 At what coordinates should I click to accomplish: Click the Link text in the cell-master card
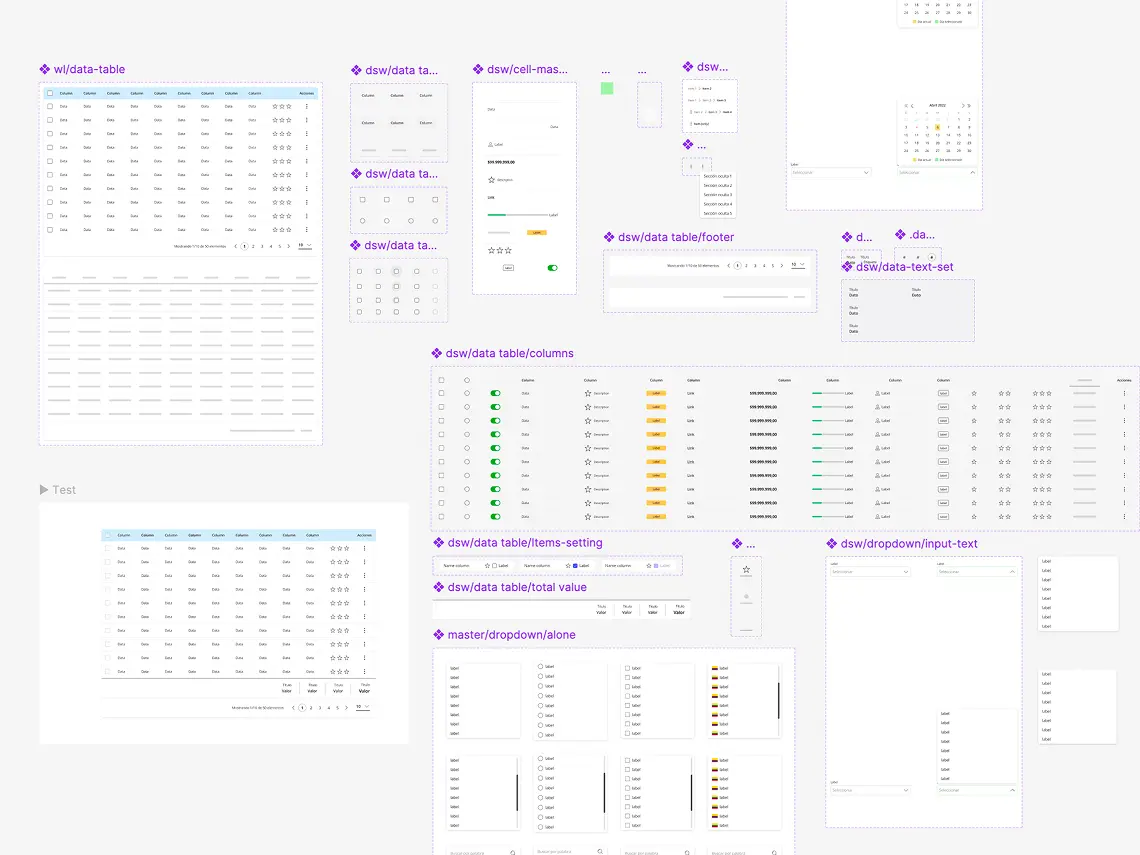point(489,197)
